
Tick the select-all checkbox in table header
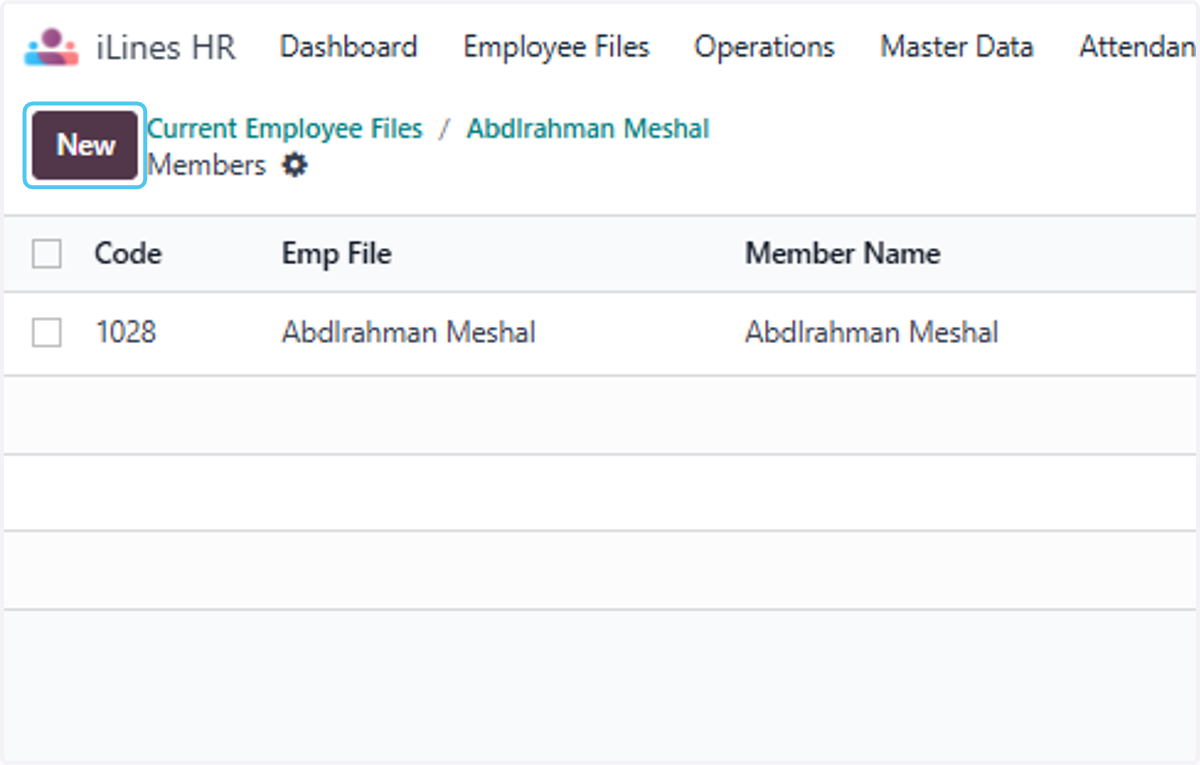coord(47,254)
